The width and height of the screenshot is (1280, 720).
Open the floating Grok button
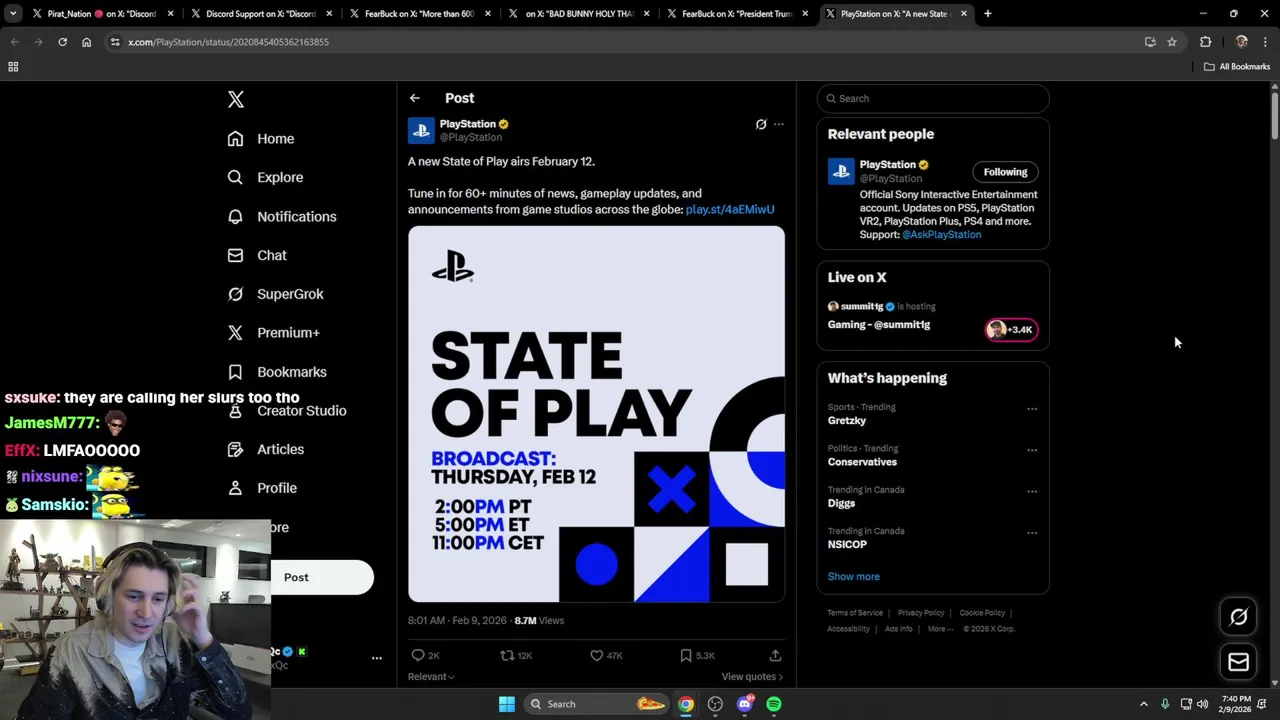[x=1238, y=617]
